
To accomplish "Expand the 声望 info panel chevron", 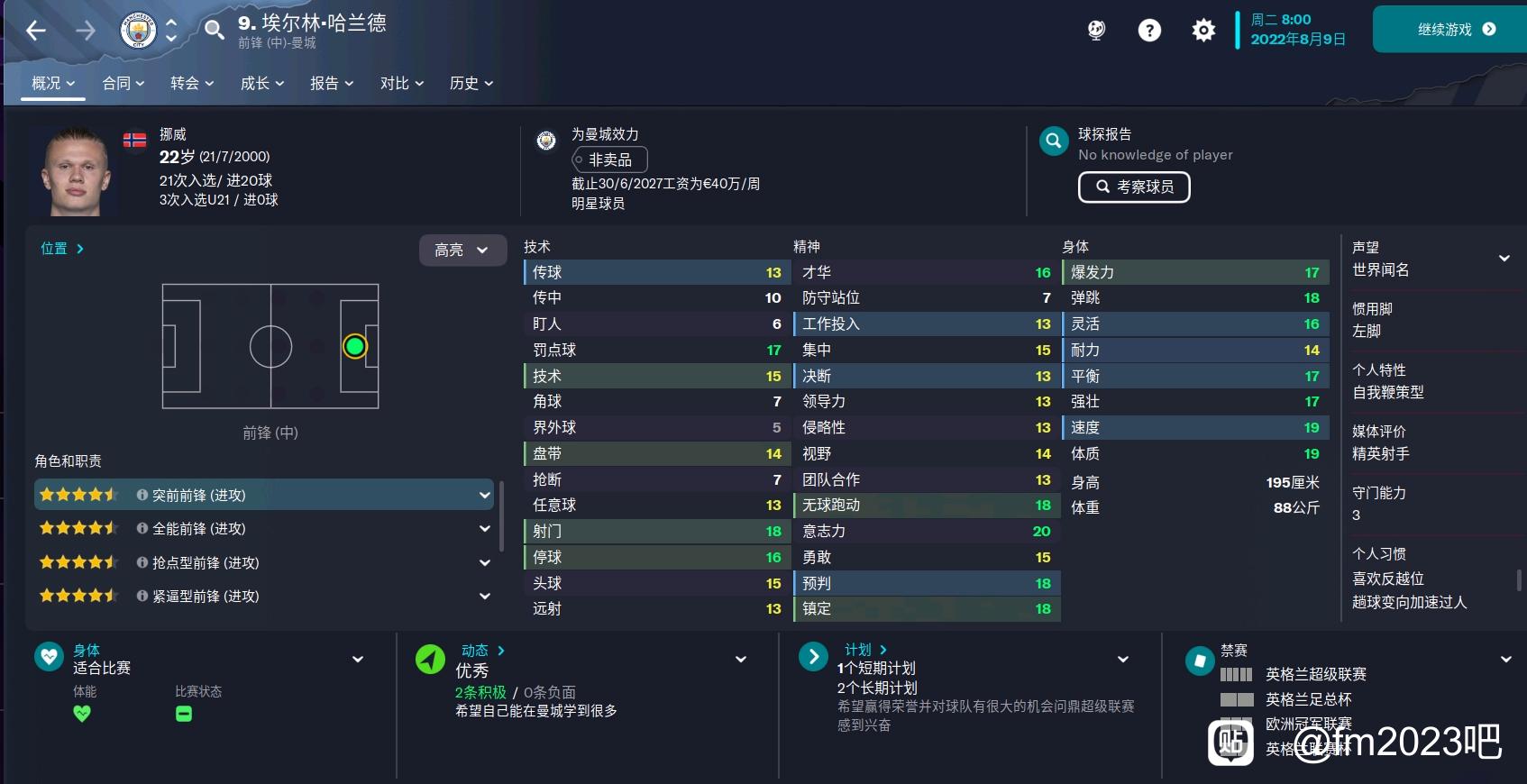I will point(1504,259).
